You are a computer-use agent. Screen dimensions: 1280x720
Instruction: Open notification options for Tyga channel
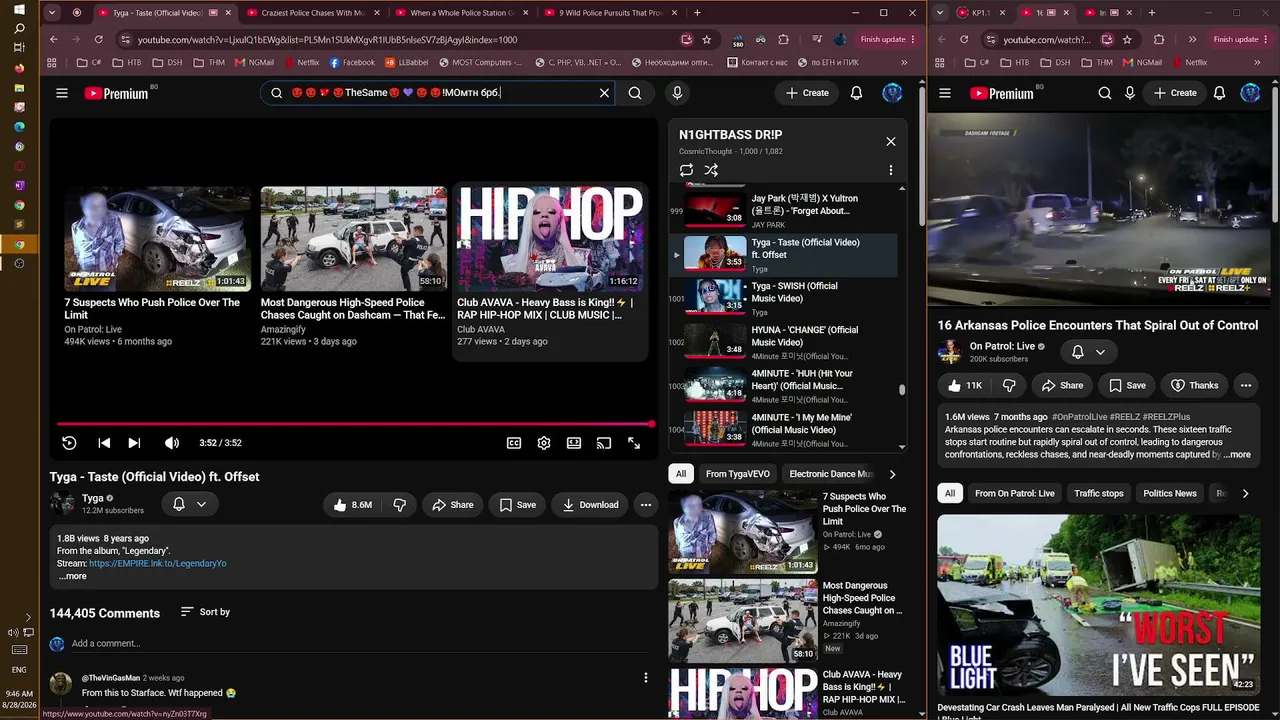tap(189, 505)
